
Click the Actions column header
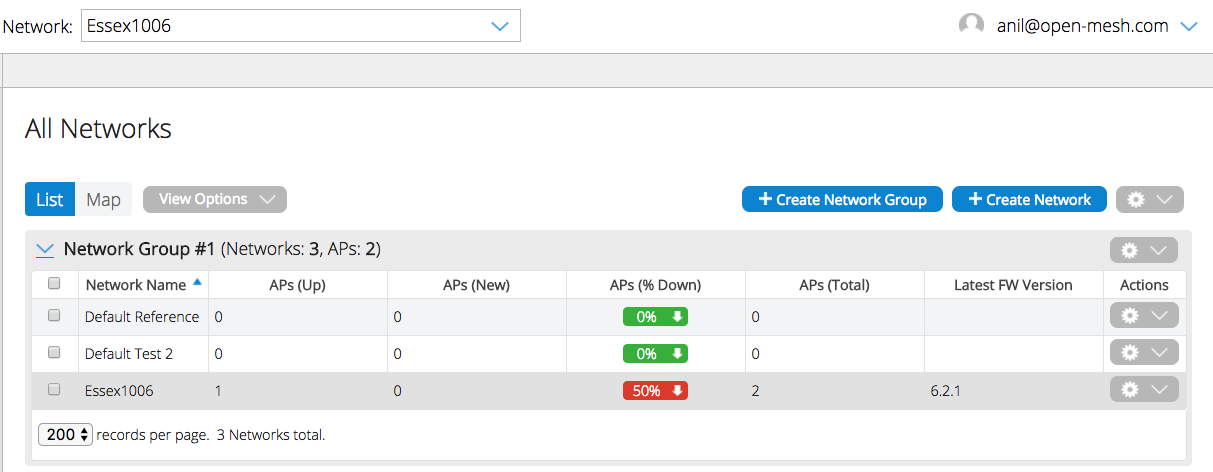click(1144, 285)
